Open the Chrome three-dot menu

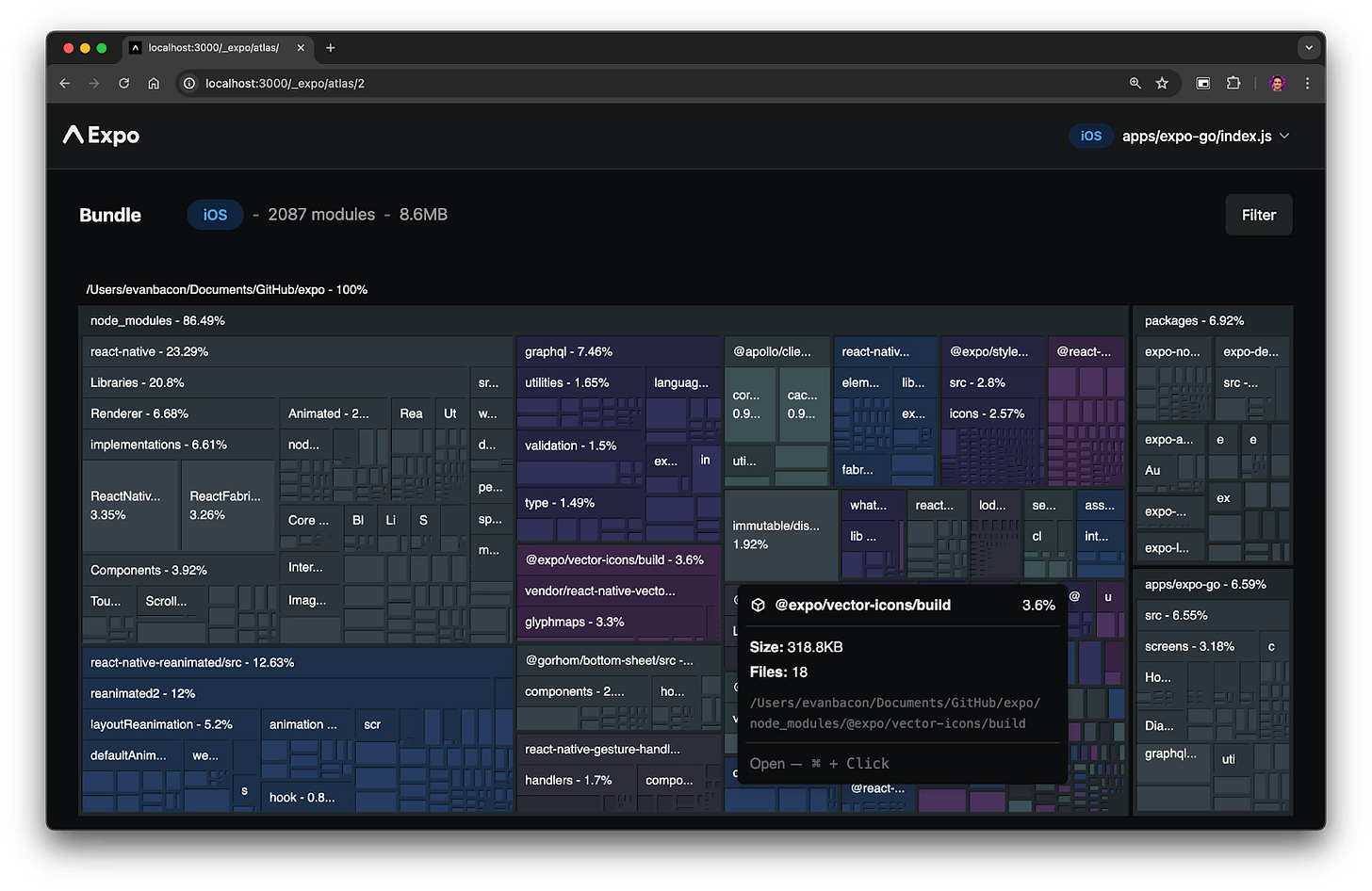(x=1307, y=83)
